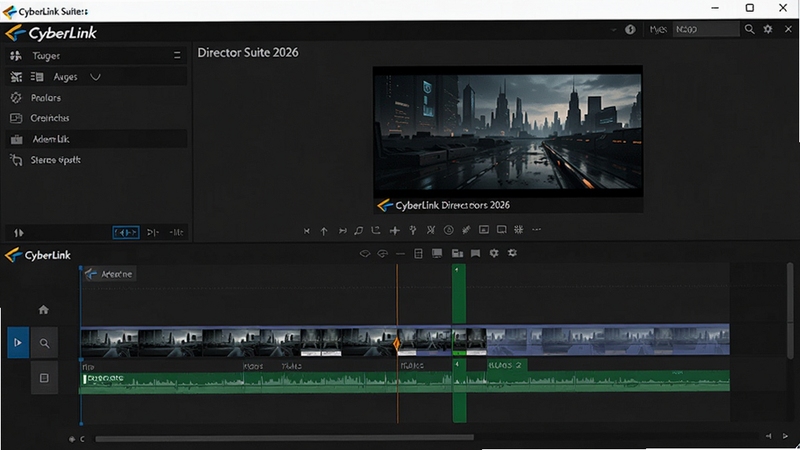800x450 pixels.
Task: Close the header panel with the X
Action: (788, 30)
